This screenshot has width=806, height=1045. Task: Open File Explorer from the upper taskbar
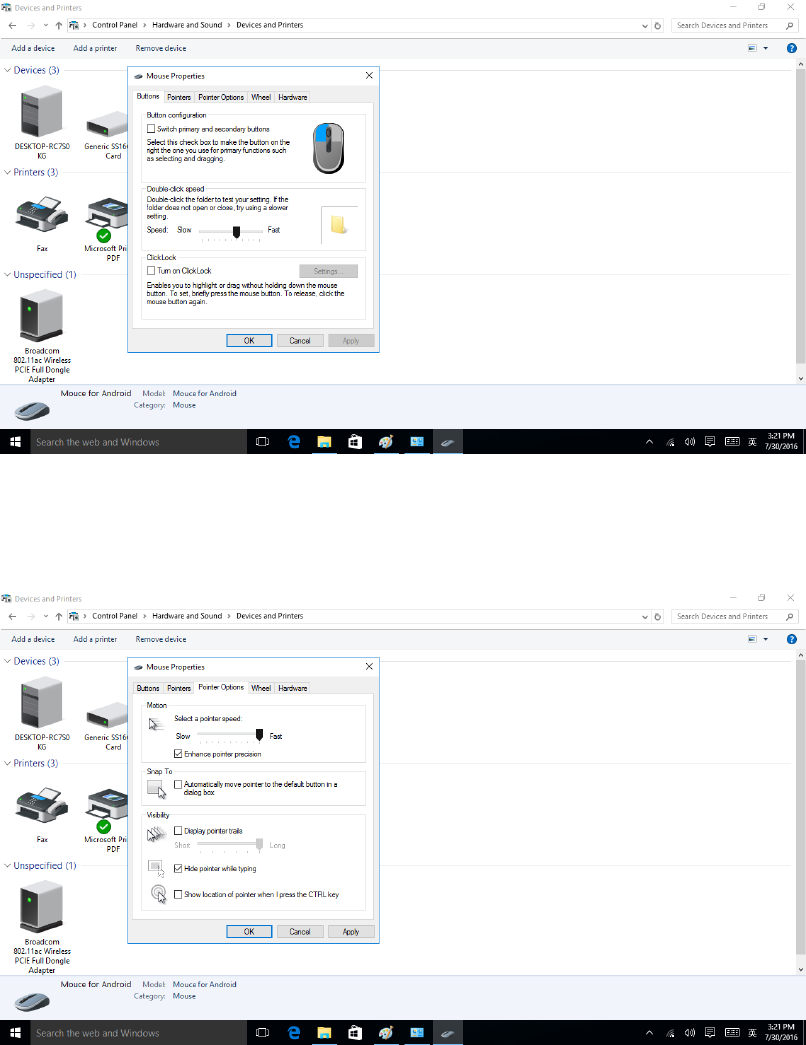[324, 441]
